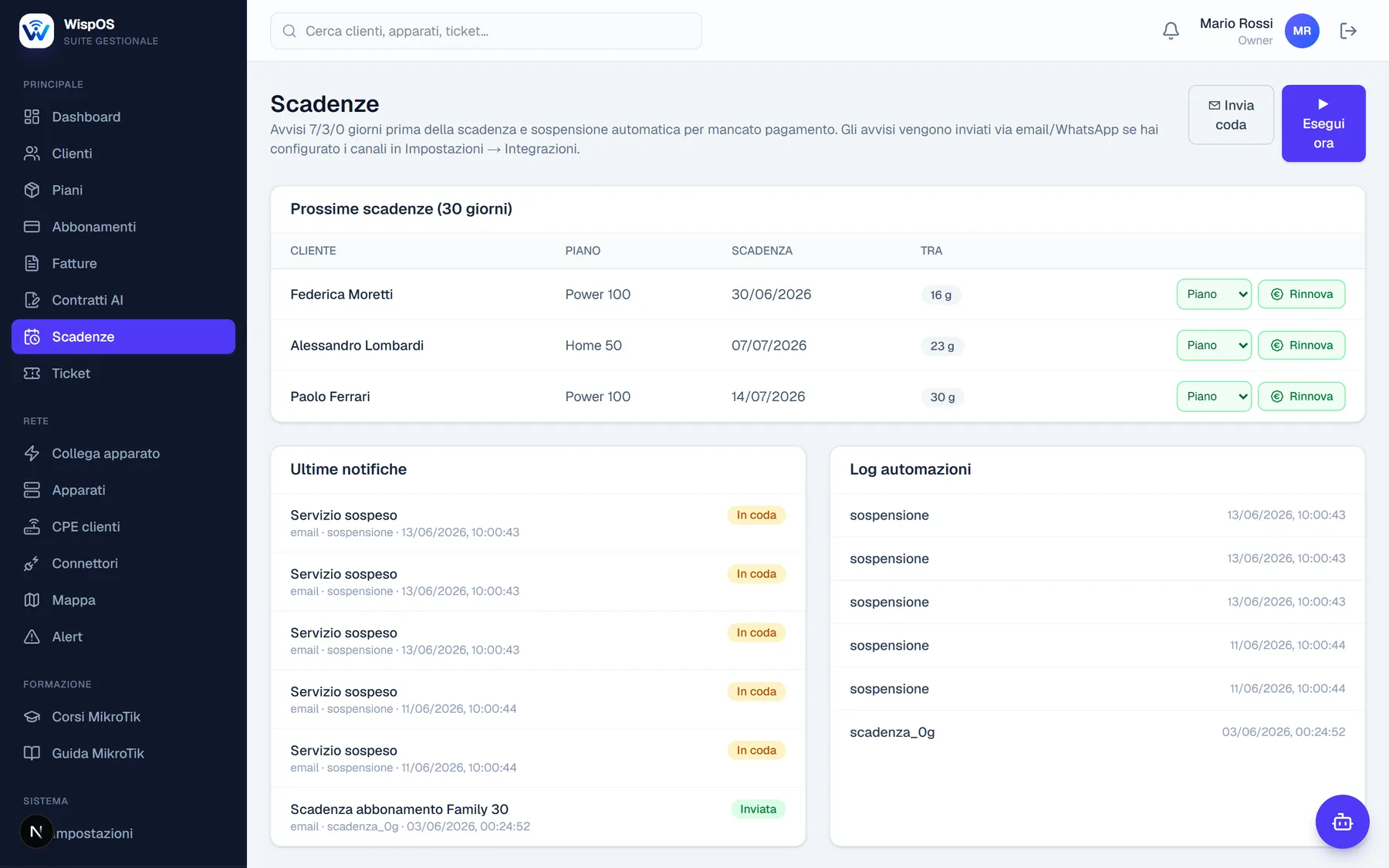Renew Alessandro Lombardi's subscription
The height and width of the screenshot is (868, 1389).
(x=1301, y=345)
